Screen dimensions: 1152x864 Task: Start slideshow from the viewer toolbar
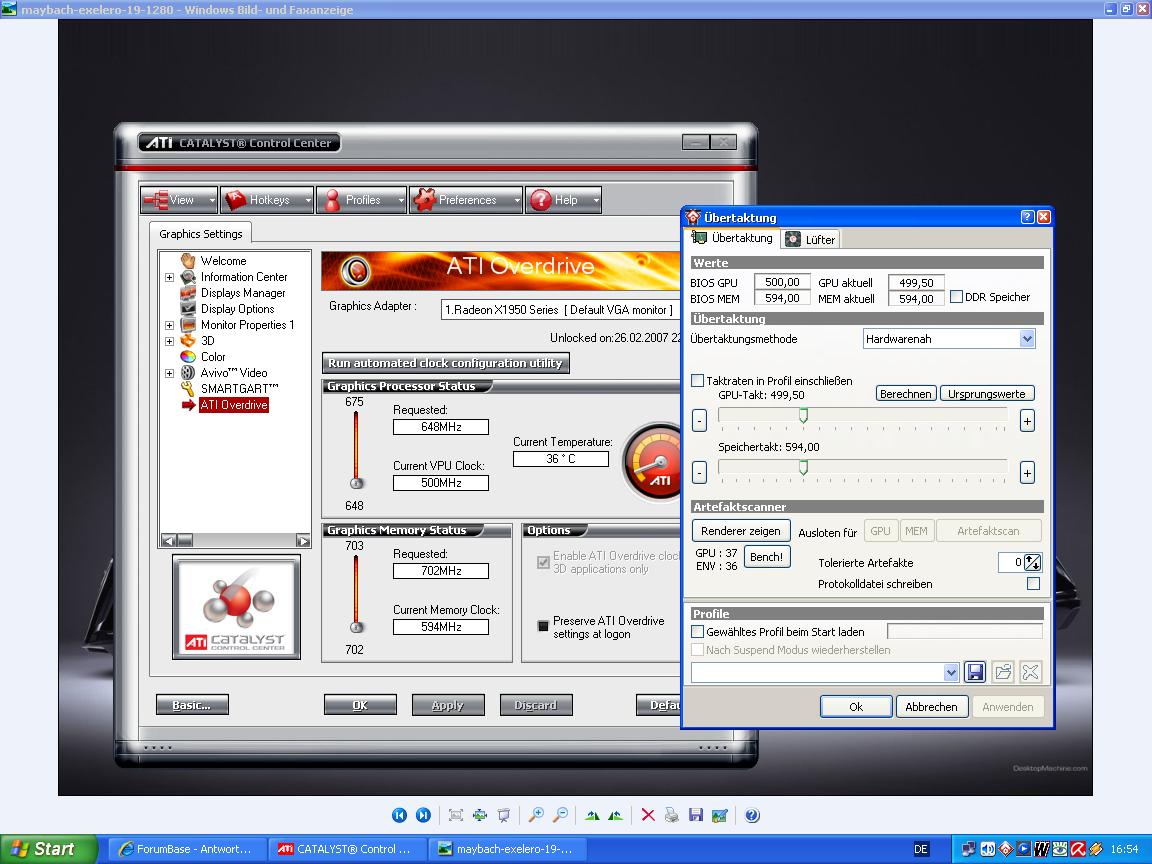point(504,815)
